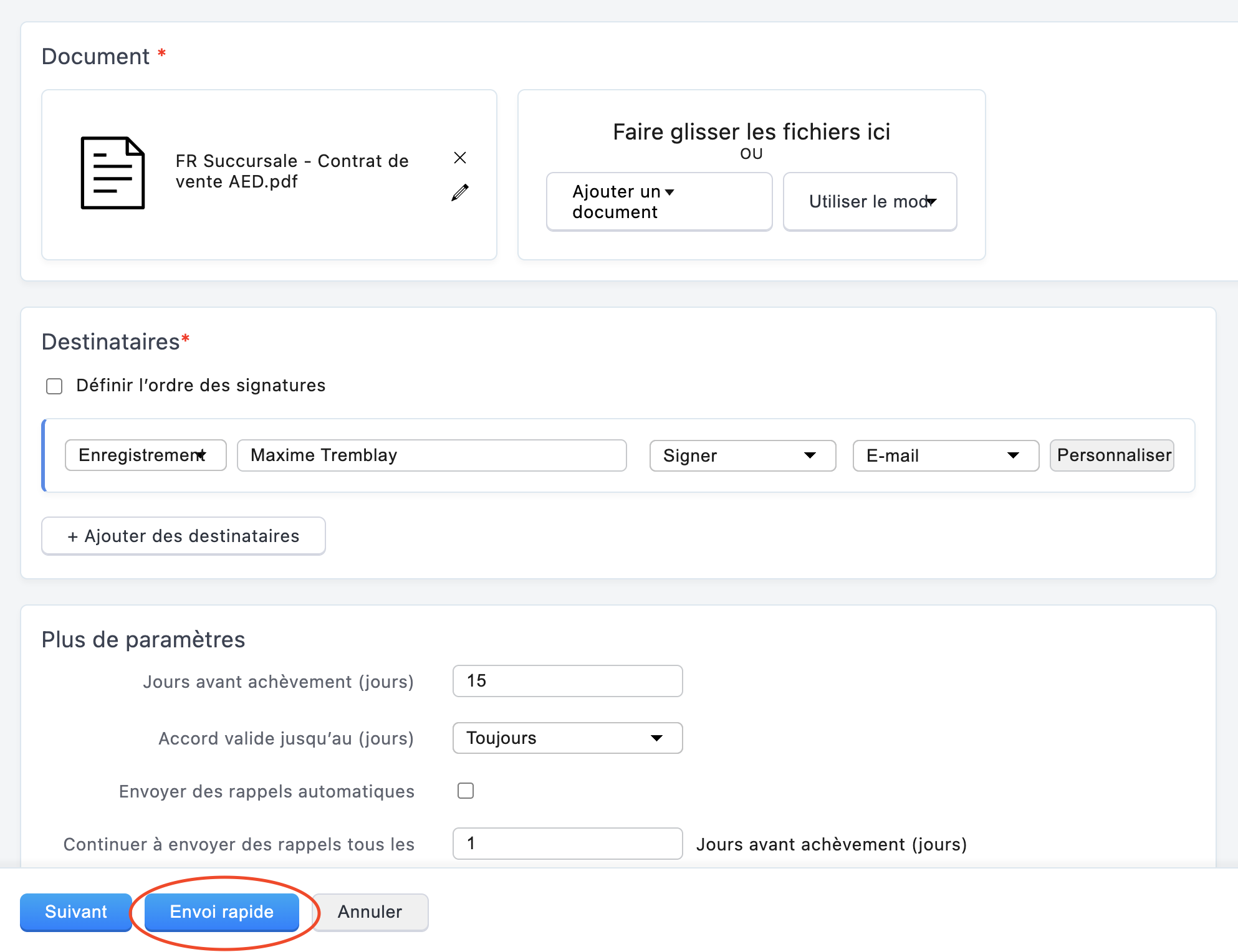Expand the Toujours validity dropdown
Viewport: 1238px width, 952px height.
click(567, 738)
